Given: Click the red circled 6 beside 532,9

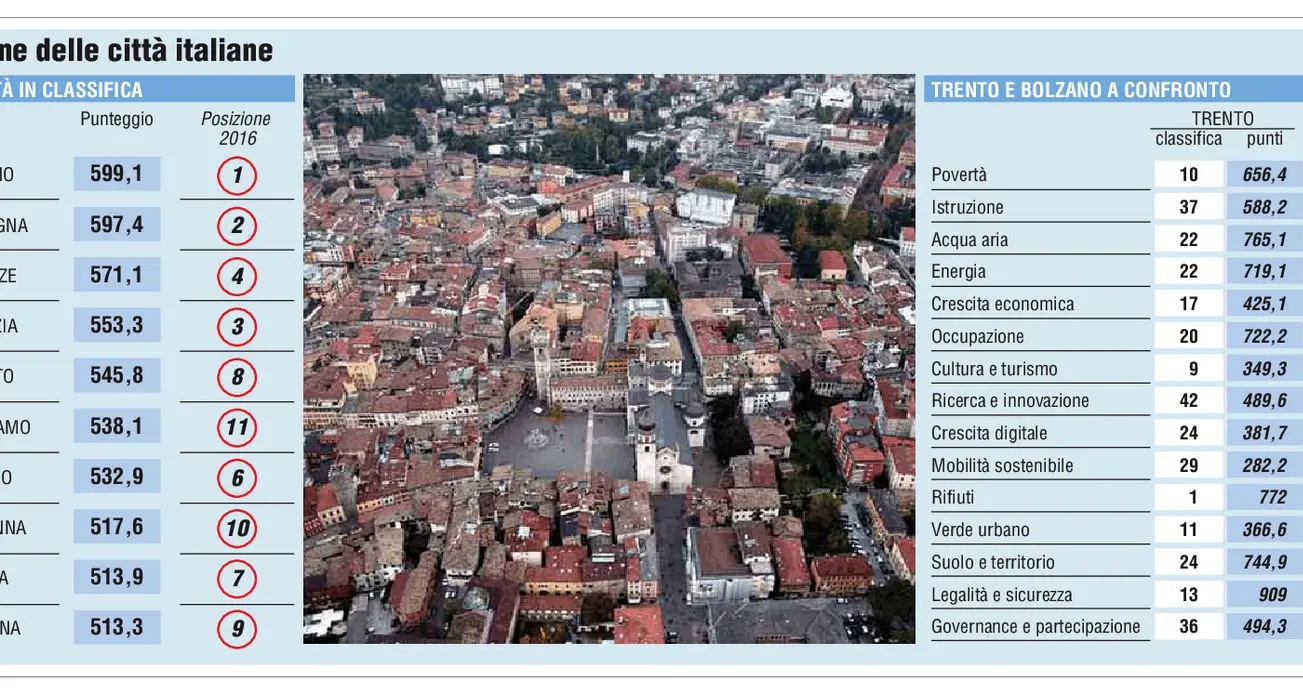Looking at the screenshot, I should pos(237,479).
